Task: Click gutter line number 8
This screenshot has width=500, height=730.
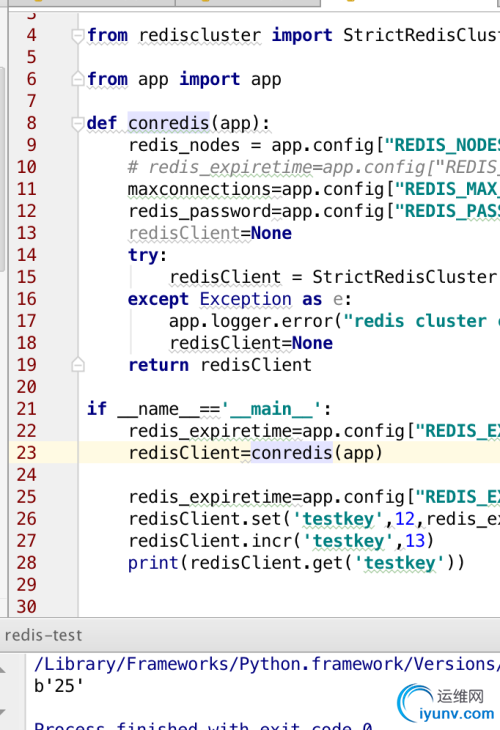Action: point(31,123)
